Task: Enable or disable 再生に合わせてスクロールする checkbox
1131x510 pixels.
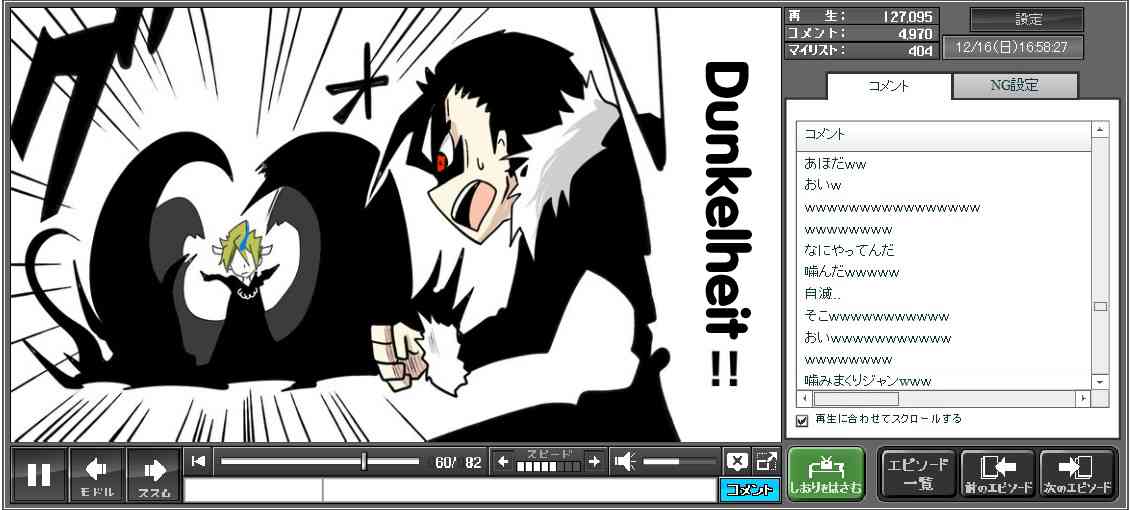Action: (802, 420)
